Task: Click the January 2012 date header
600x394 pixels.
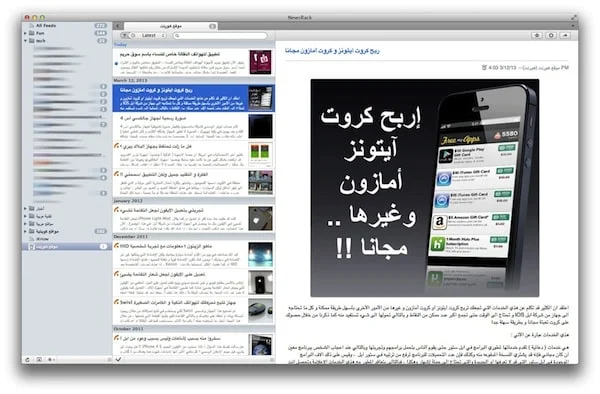Action: (x=194, y=200)
